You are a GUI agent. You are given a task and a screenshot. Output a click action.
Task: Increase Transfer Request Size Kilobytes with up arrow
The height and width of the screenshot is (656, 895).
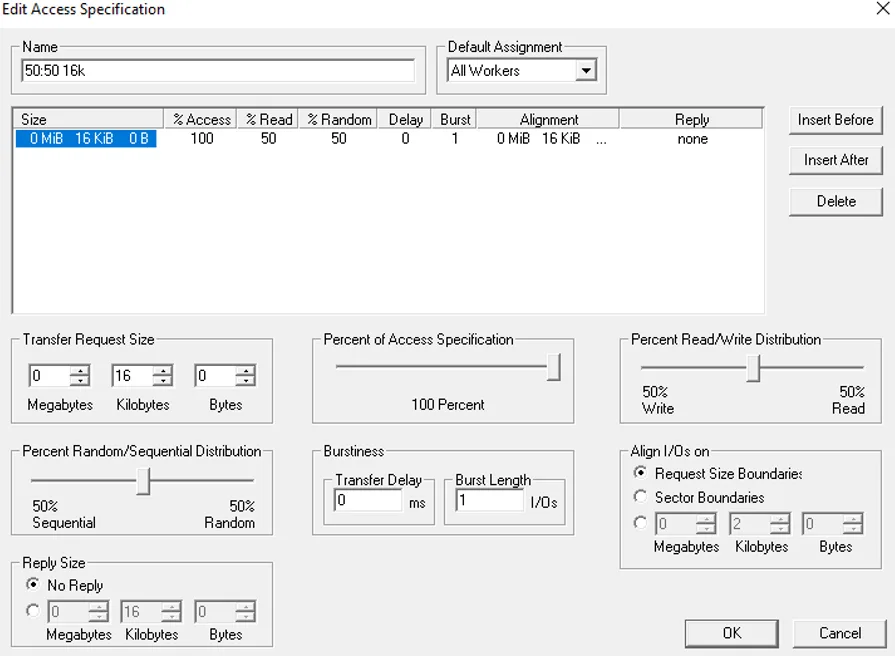(x=163, y=370)
